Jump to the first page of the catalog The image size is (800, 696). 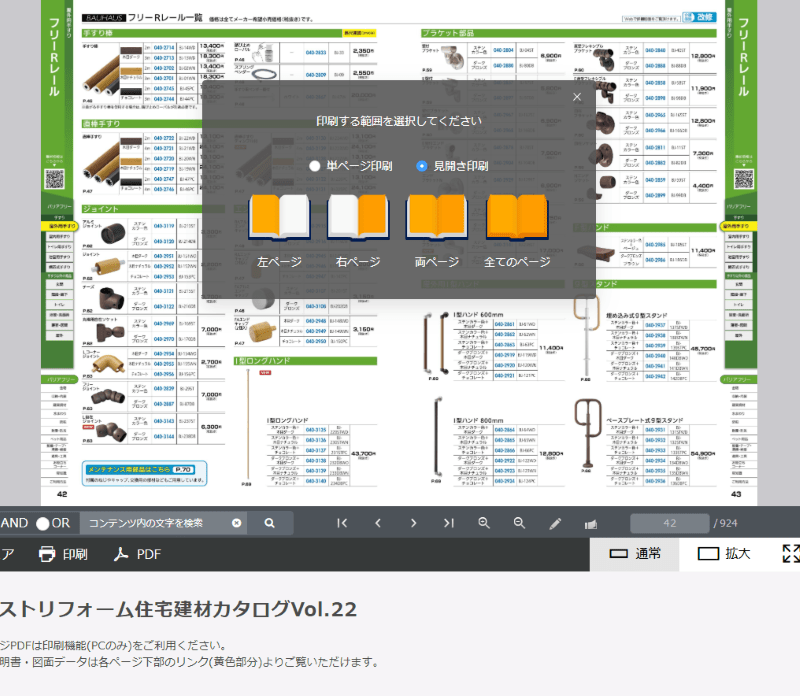342,523
